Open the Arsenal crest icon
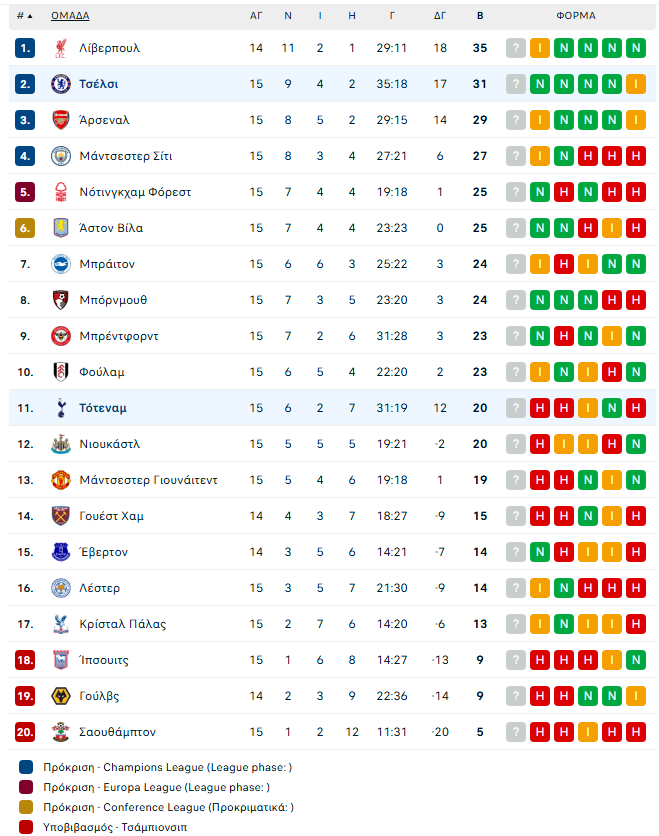The image size is (659, 836). 61,120
